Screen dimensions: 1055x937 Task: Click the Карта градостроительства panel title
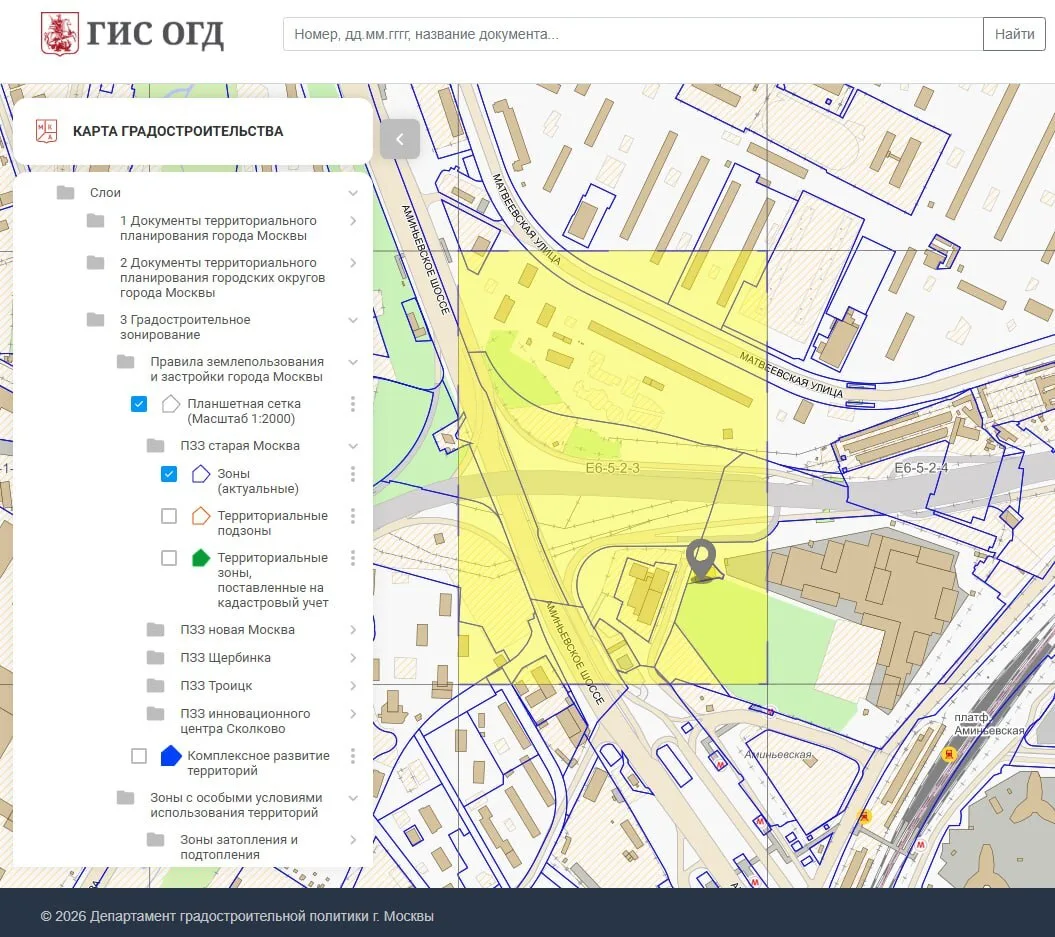pos(178,131)
